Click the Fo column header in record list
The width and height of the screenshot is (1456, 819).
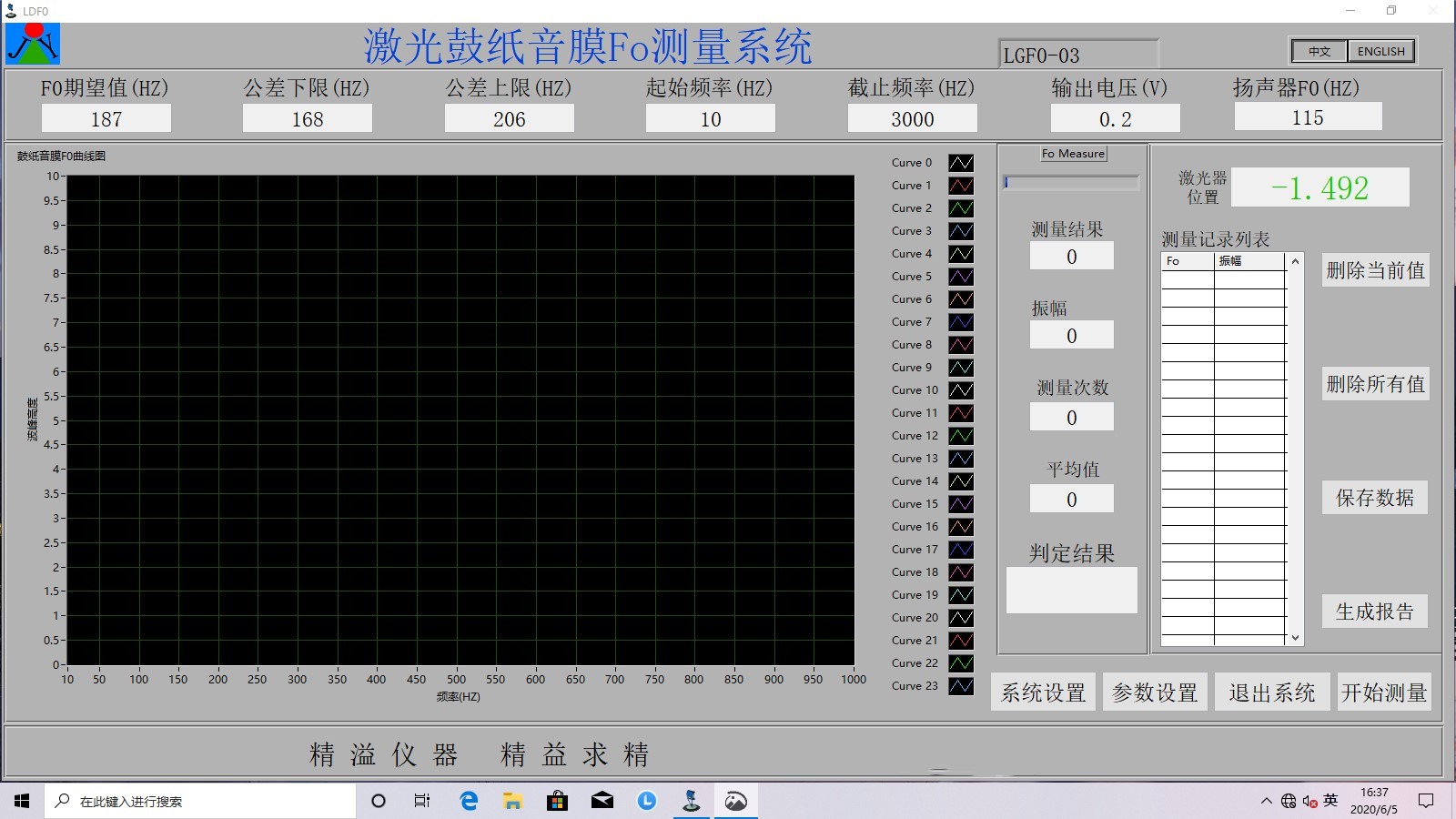coord(1188,261)
